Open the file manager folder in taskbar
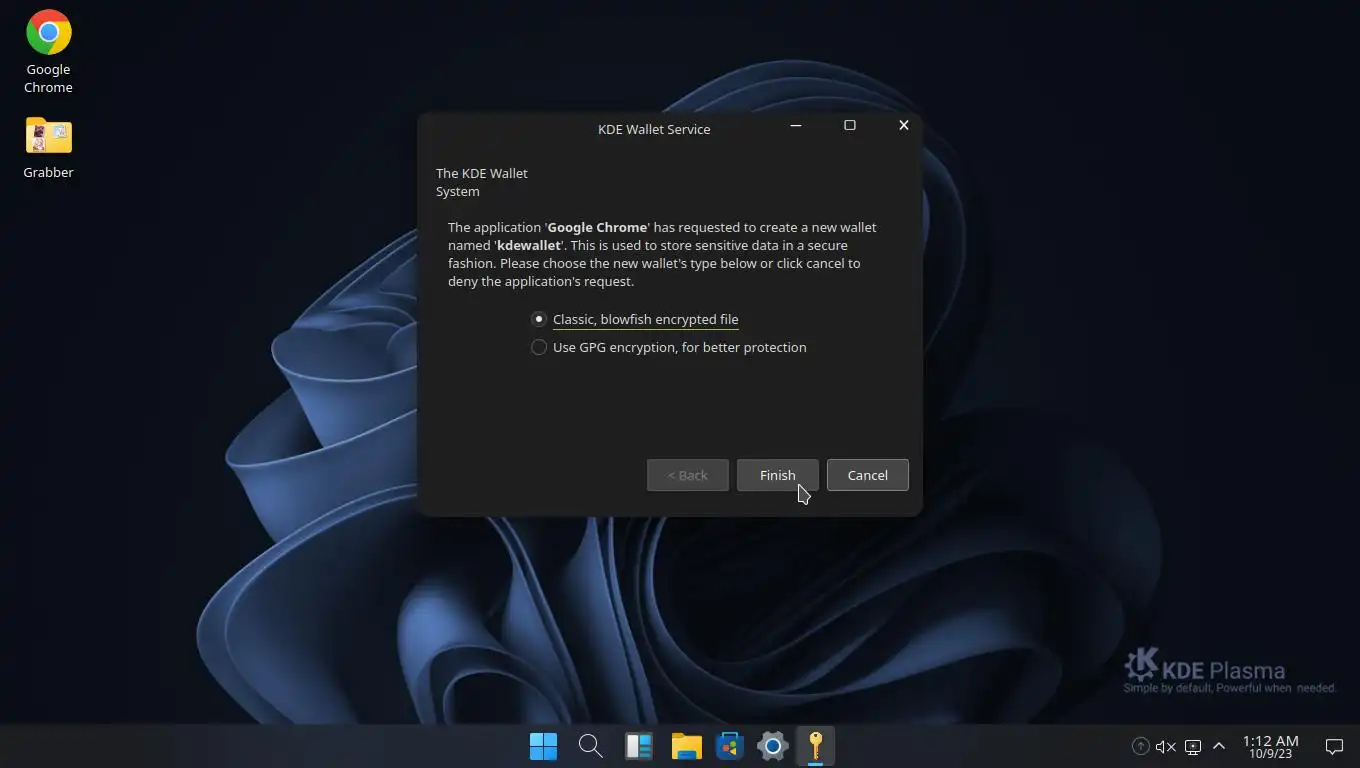 click(x=686, y=746)
